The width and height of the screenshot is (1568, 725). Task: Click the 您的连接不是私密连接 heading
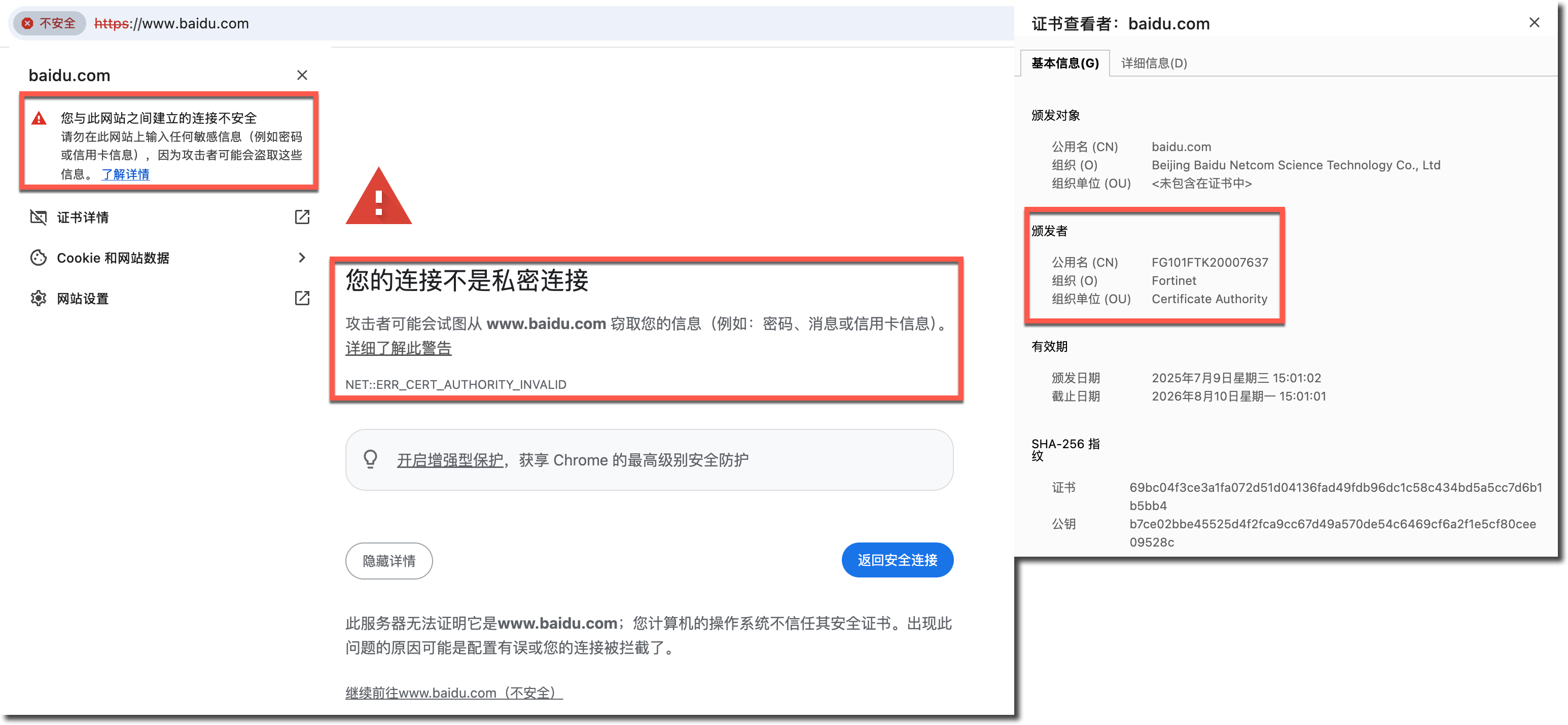468,281
